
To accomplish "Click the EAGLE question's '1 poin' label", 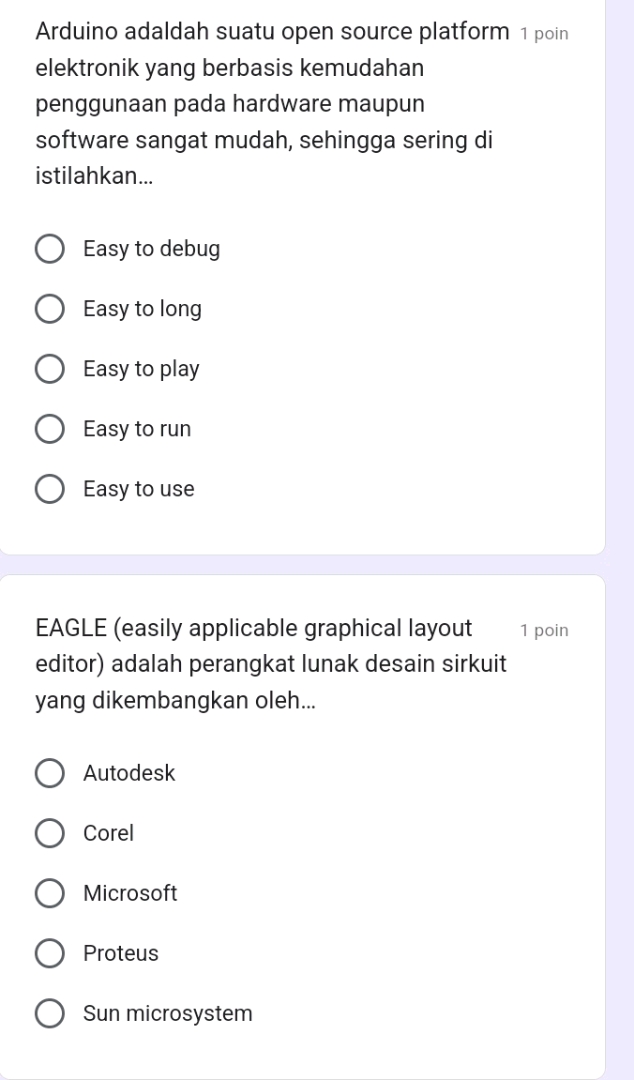I will (x=544, y=630).
